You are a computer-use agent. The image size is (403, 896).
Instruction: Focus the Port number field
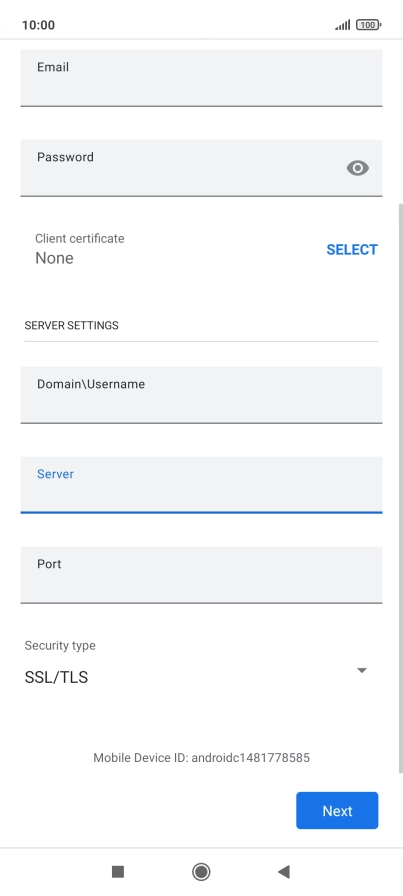201,574
